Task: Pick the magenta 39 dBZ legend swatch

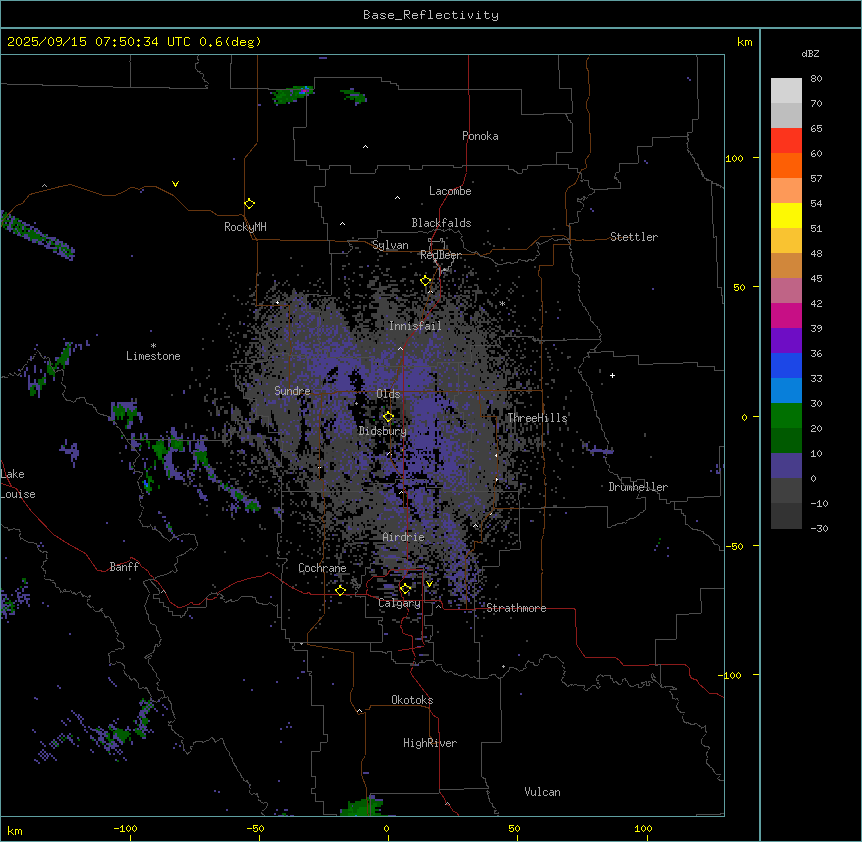Action: (786, 316)
